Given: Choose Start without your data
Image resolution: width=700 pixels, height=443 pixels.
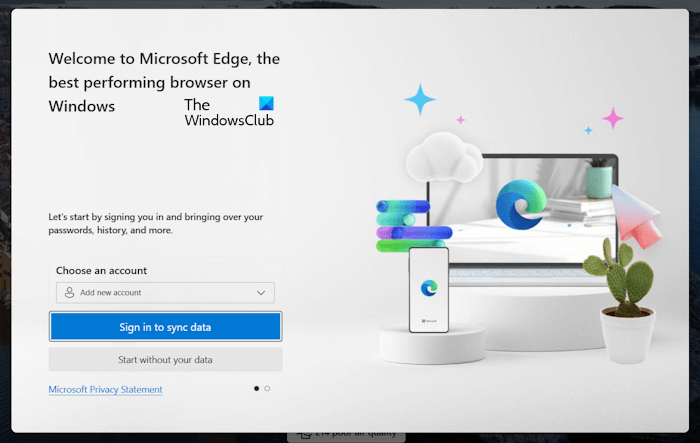Looking at the screenshot, I should 165,359.
